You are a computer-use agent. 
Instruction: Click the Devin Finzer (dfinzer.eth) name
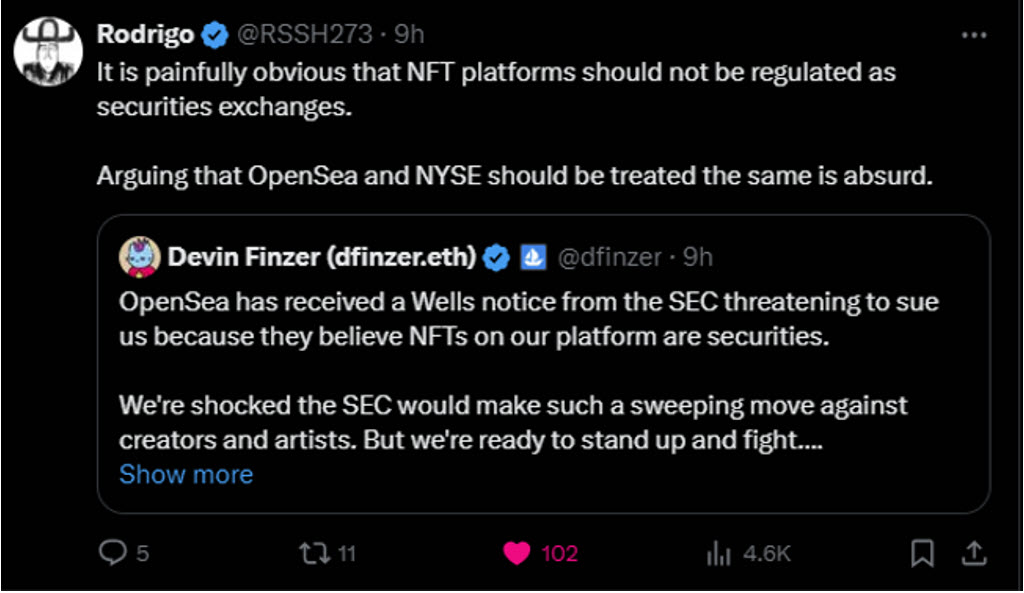(322, 257)
